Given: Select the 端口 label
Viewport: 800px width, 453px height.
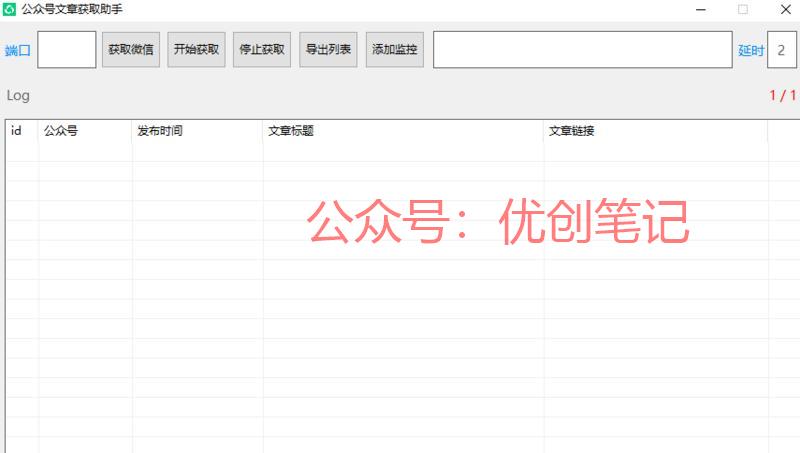Looking at the screenshot, I should 18,50.
